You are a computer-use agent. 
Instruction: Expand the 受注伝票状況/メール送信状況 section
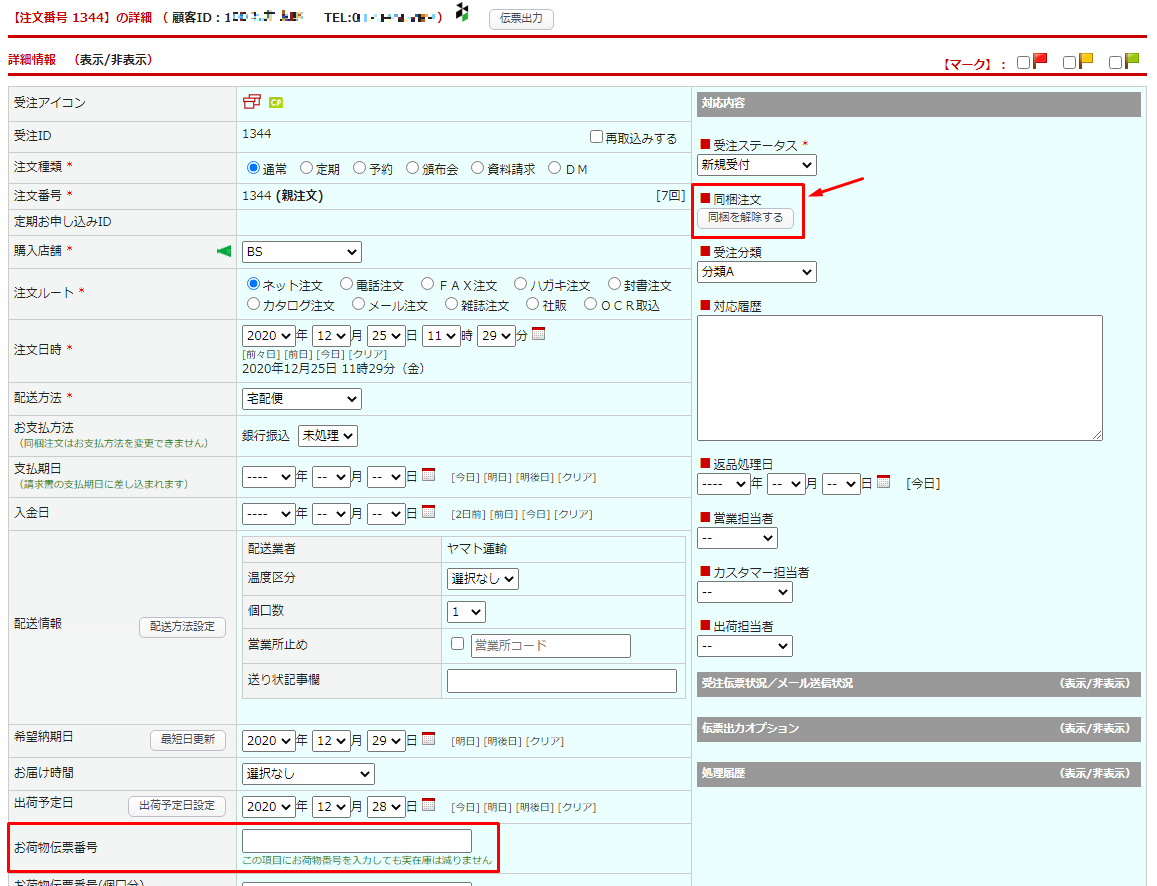tap(1094, 684)
